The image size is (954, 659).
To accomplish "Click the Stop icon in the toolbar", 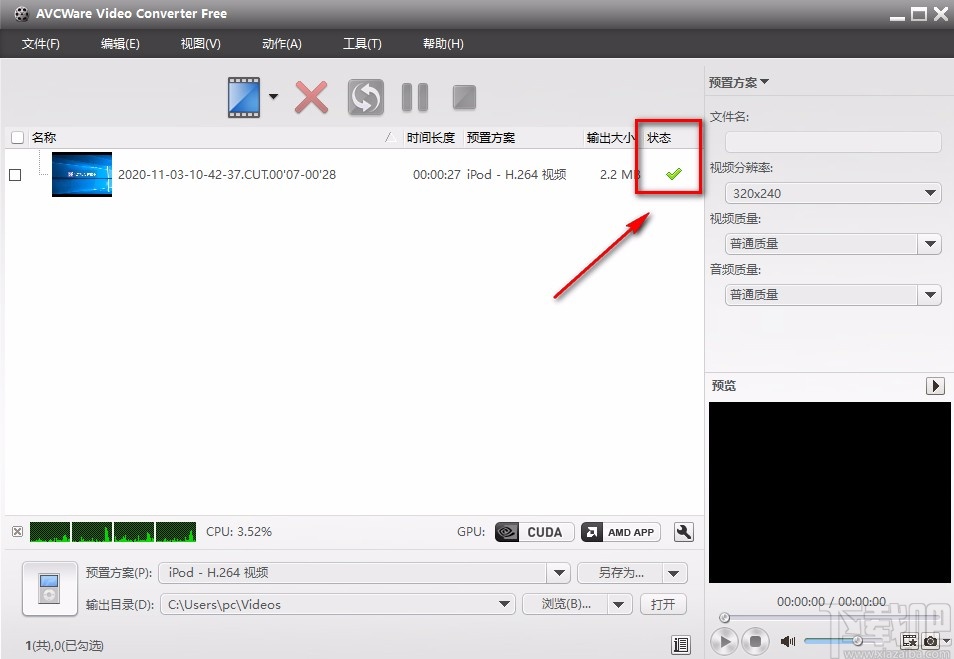I will tap(463, 97).
